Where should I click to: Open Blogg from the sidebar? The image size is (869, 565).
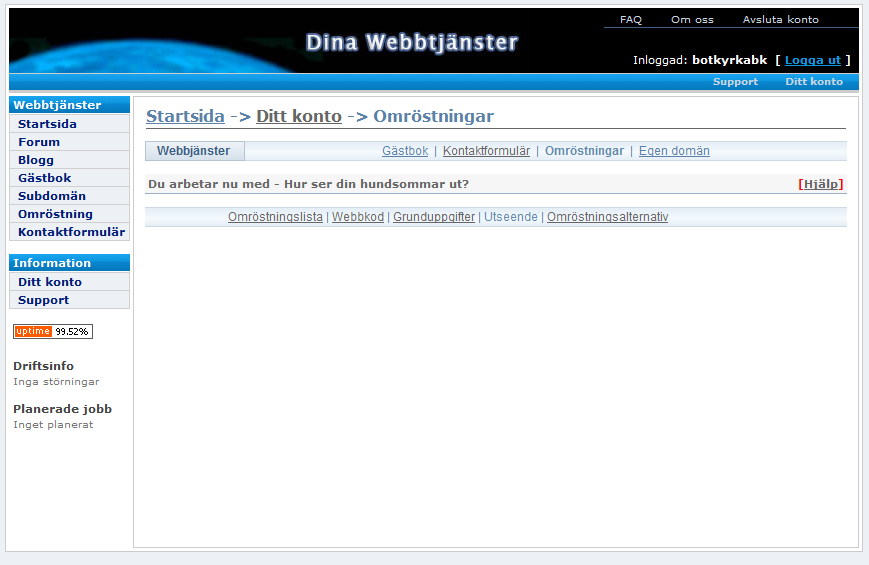tap(36, 160)
